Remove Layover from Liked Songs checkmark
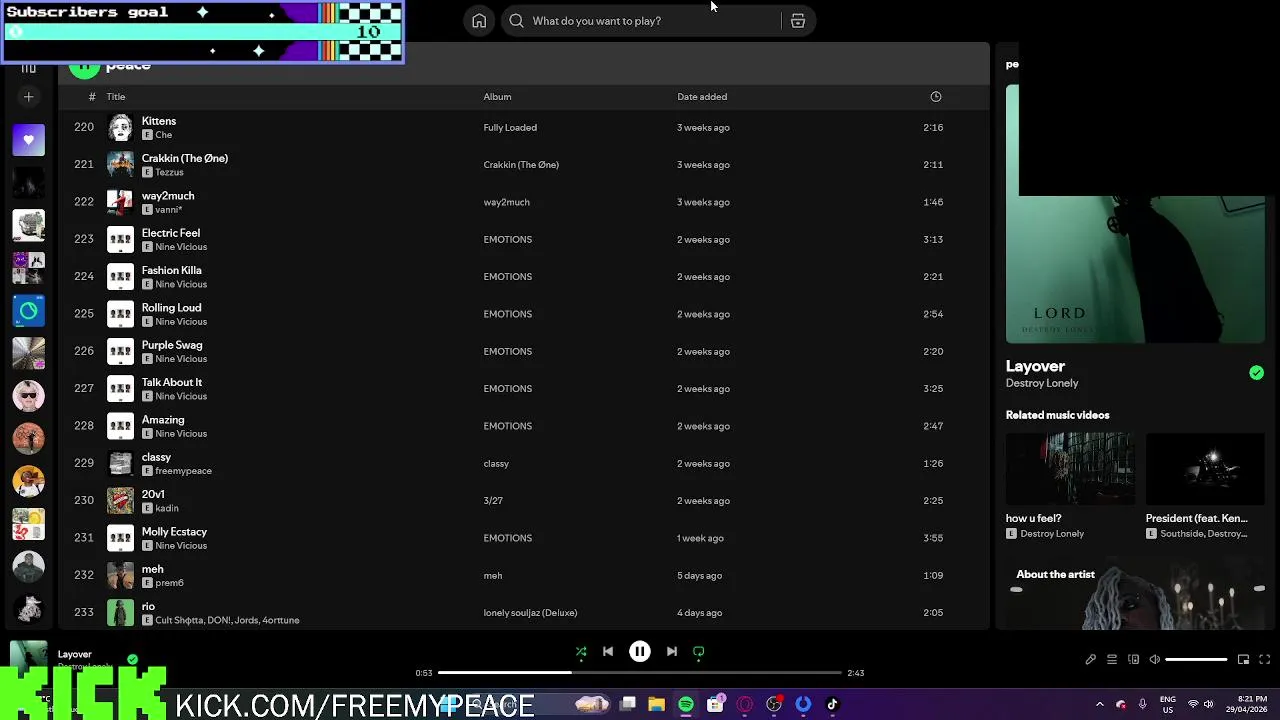Screen dimensions: 1280x720 [1256, 373]
